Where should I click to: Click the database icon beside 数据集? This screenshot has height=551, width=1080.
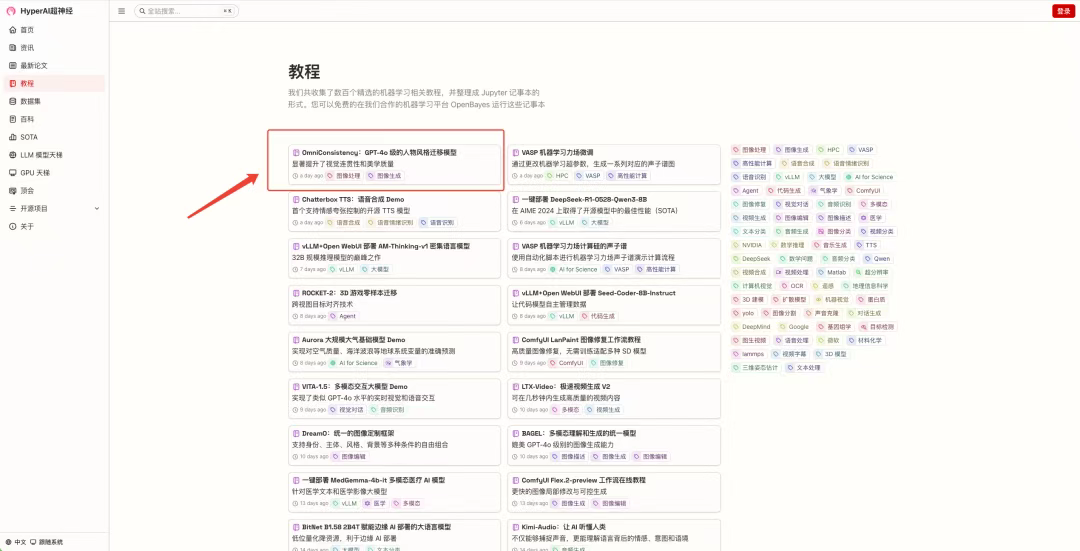(x=12, y=101)
